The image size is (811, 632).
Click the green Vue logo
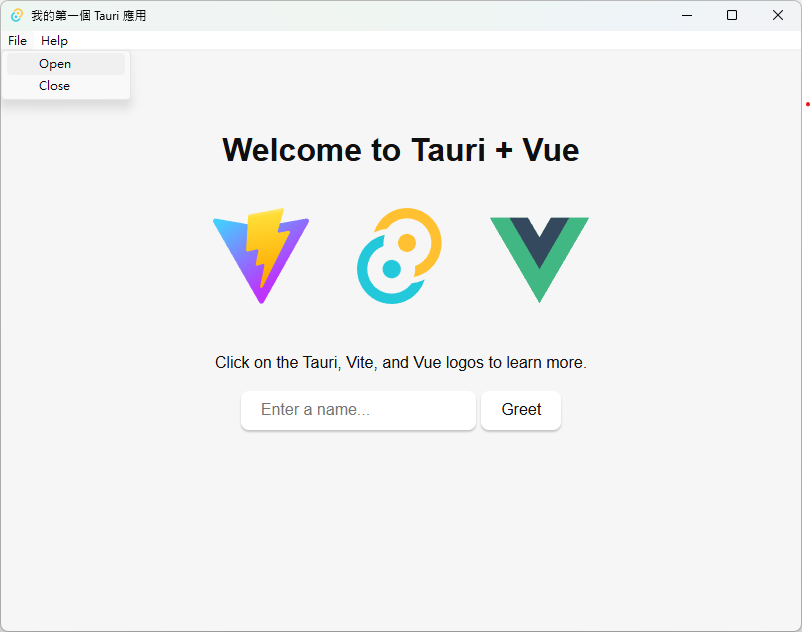(x=539, y=260)
